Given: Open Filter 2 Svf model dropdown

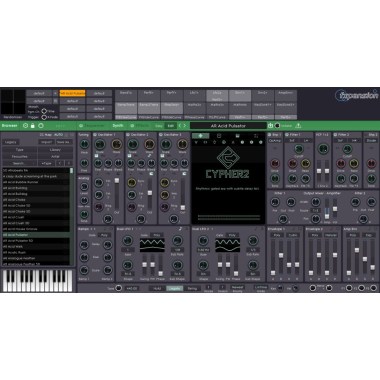Looking at the screenshot, I should (341, 141).
